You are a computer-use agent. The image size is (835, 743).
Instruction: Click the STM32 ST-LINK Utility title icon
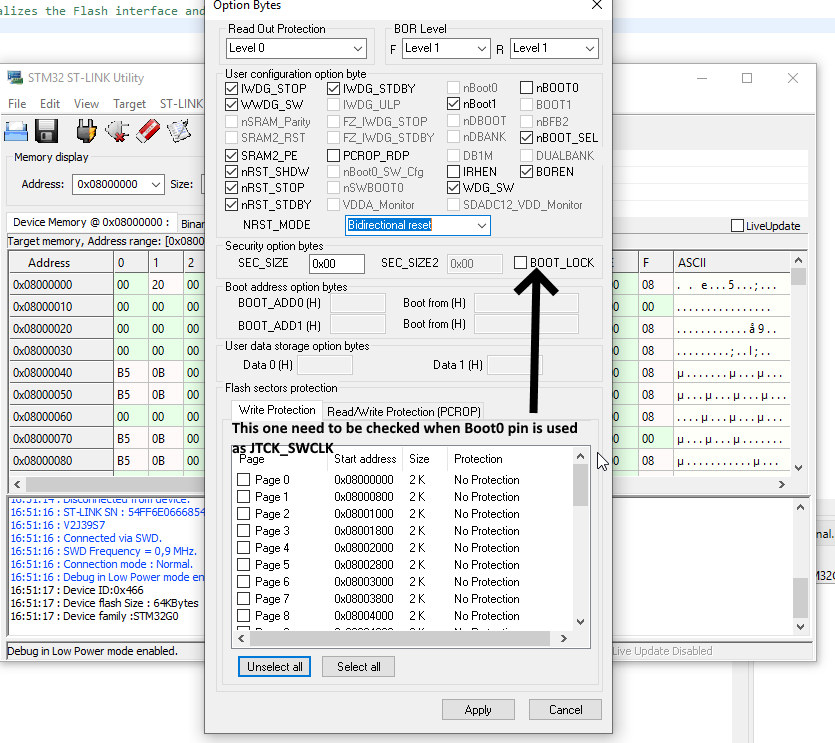click(x=15, y=77)
